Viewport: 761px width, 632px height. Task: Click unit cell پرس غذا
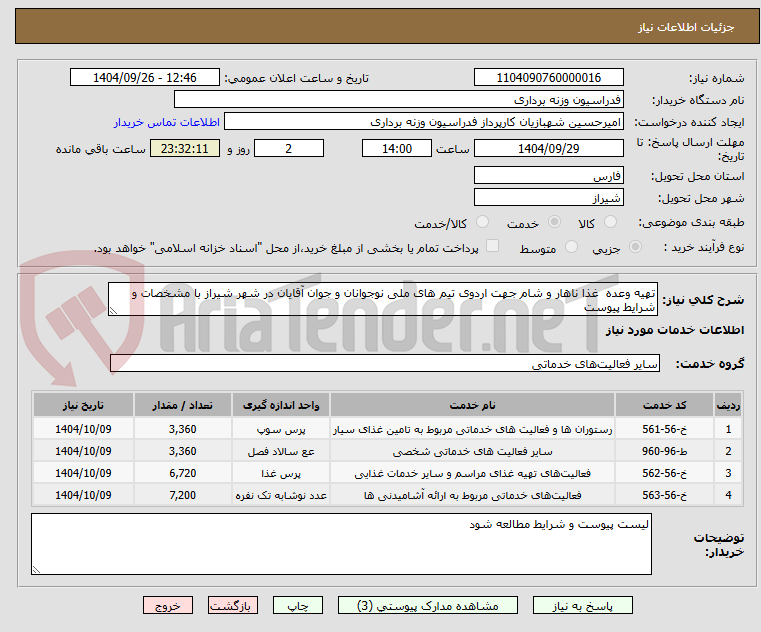pos(281,474)
